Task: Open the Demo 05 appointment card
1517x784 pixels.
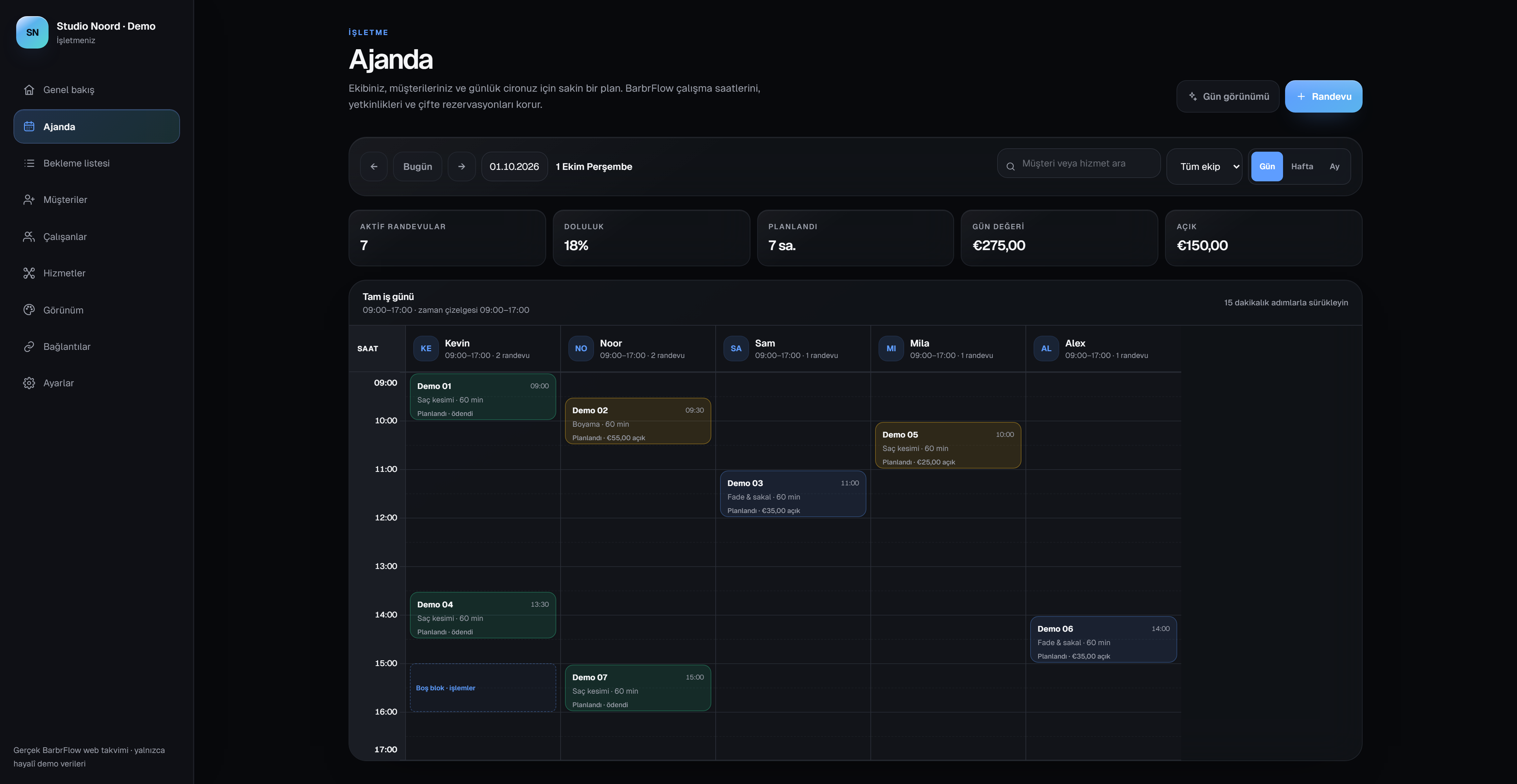Action: [x=948, y=445]
